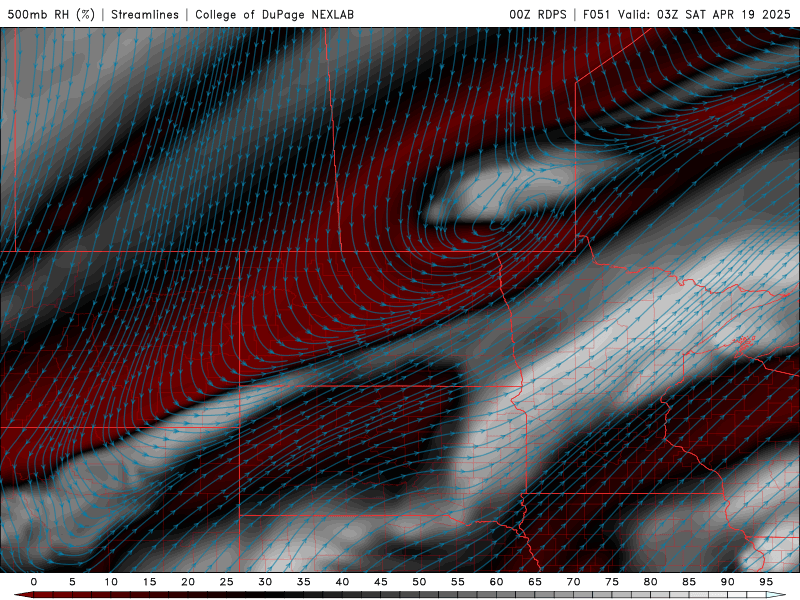Click the 0 value on color scale
The image size is (800, 600).
click(x=34, y=582)
